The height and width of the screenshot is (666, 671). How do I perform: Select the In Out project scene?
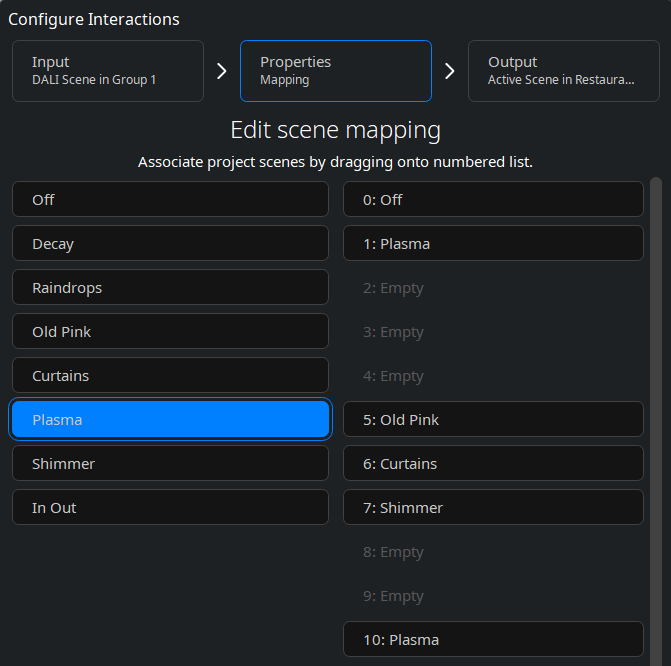[x=170, y=508]
